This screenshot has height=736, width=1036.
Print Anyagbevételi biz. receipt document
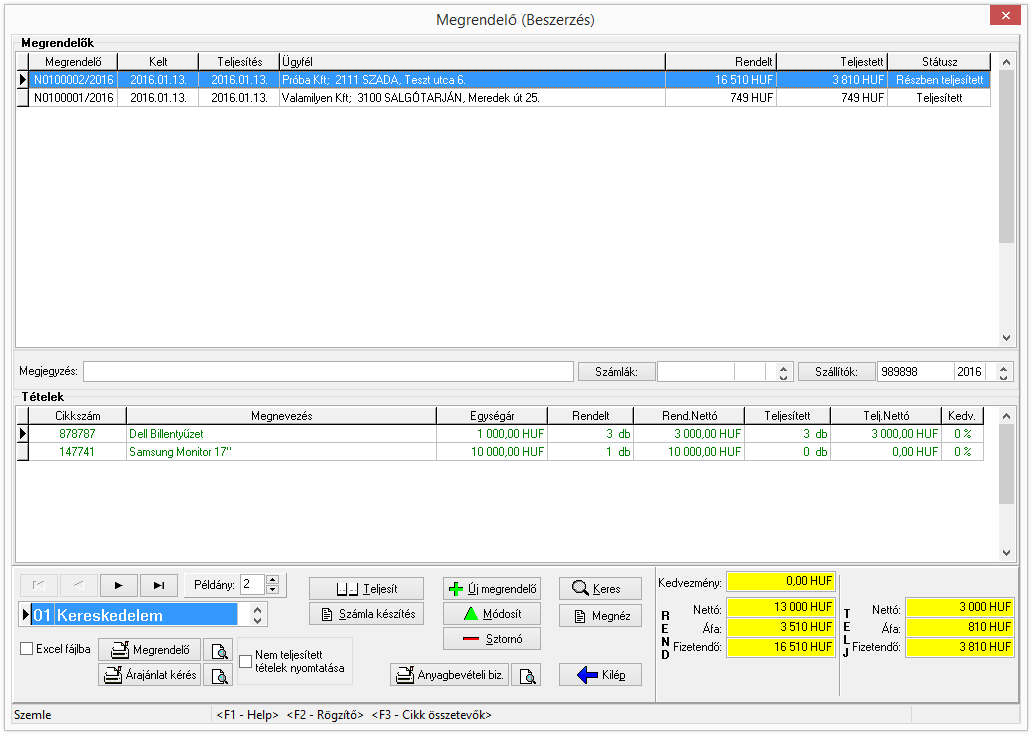click(450, 675)
